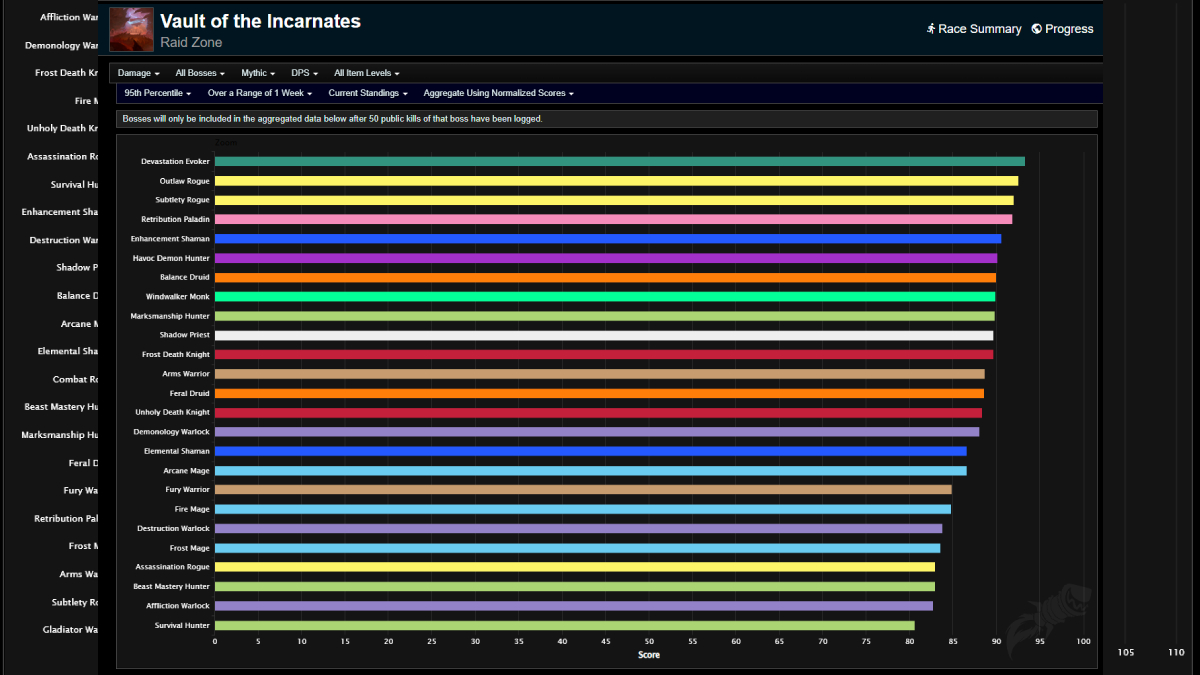Screen dimensions: 1200x675
Task: Click the Outlaw Rogue label on the chart
Action: [185, 180]
